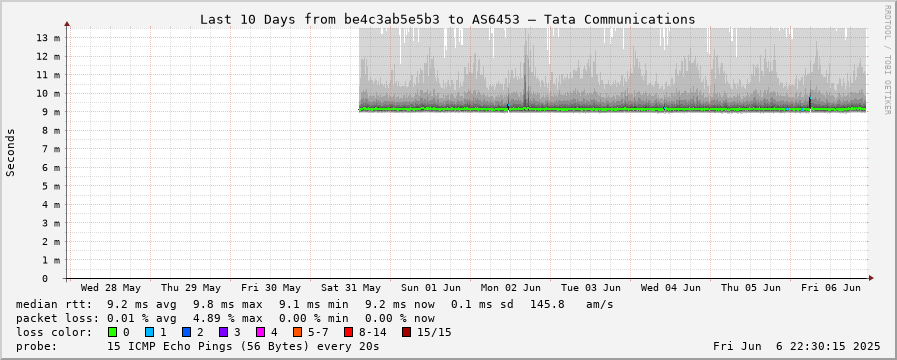The image size is (897, 360).
Task: Click the dark red 15/15 loss swatch
Action: (406, 332)
